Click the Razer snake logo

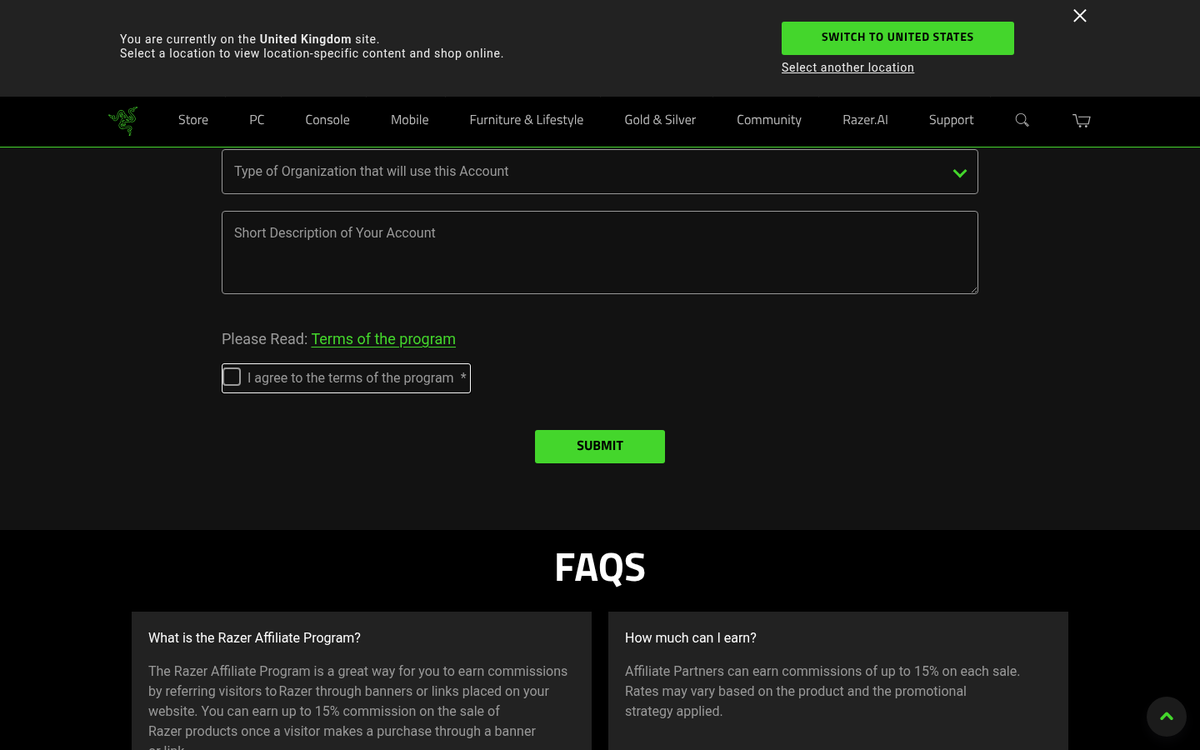[x=123, y=120]
